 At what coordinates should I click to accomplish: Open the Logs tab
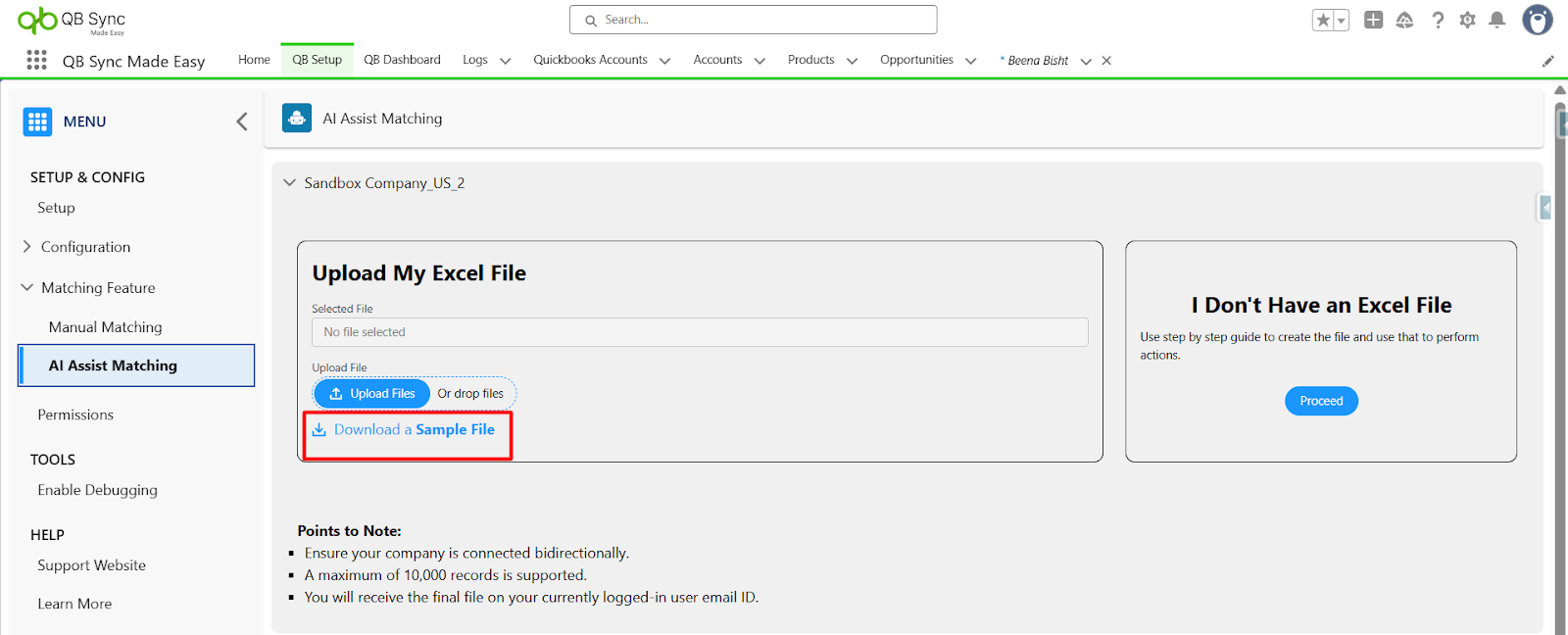point(475,60)
